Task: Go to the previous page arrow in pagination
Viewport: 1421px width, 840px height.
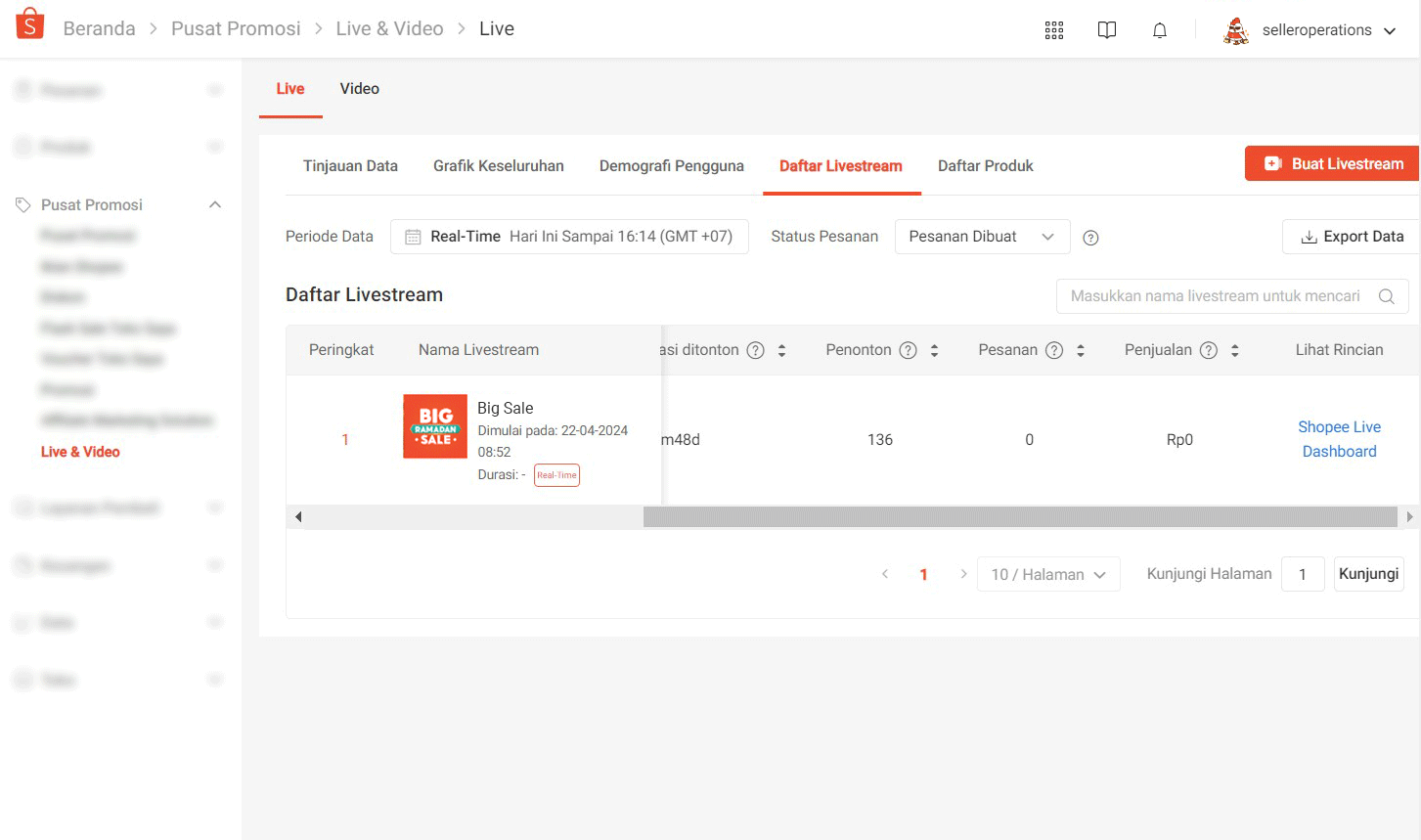Action: (x=885, y=574)
